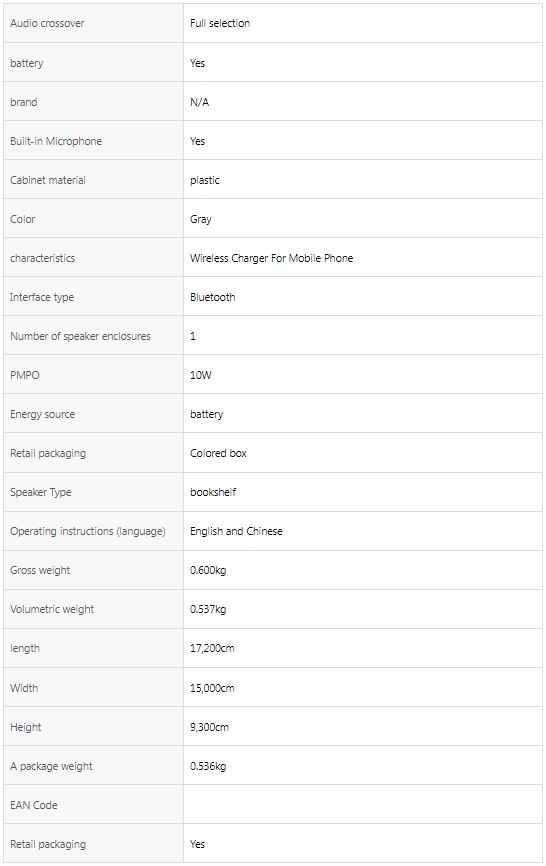Select the 'Colored box' packaging value
Viewport: 546px width, 866px height.
(218, 453)
